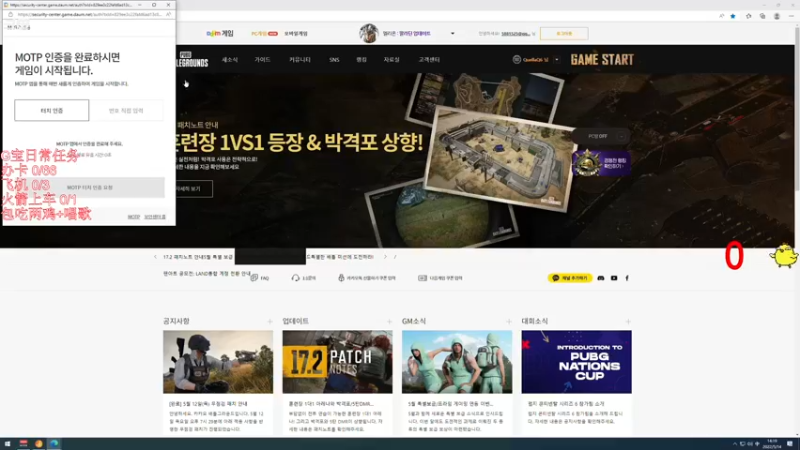Open the 새소식 navigation menu
Screen dimensions: 800x450
pos(230,60)
